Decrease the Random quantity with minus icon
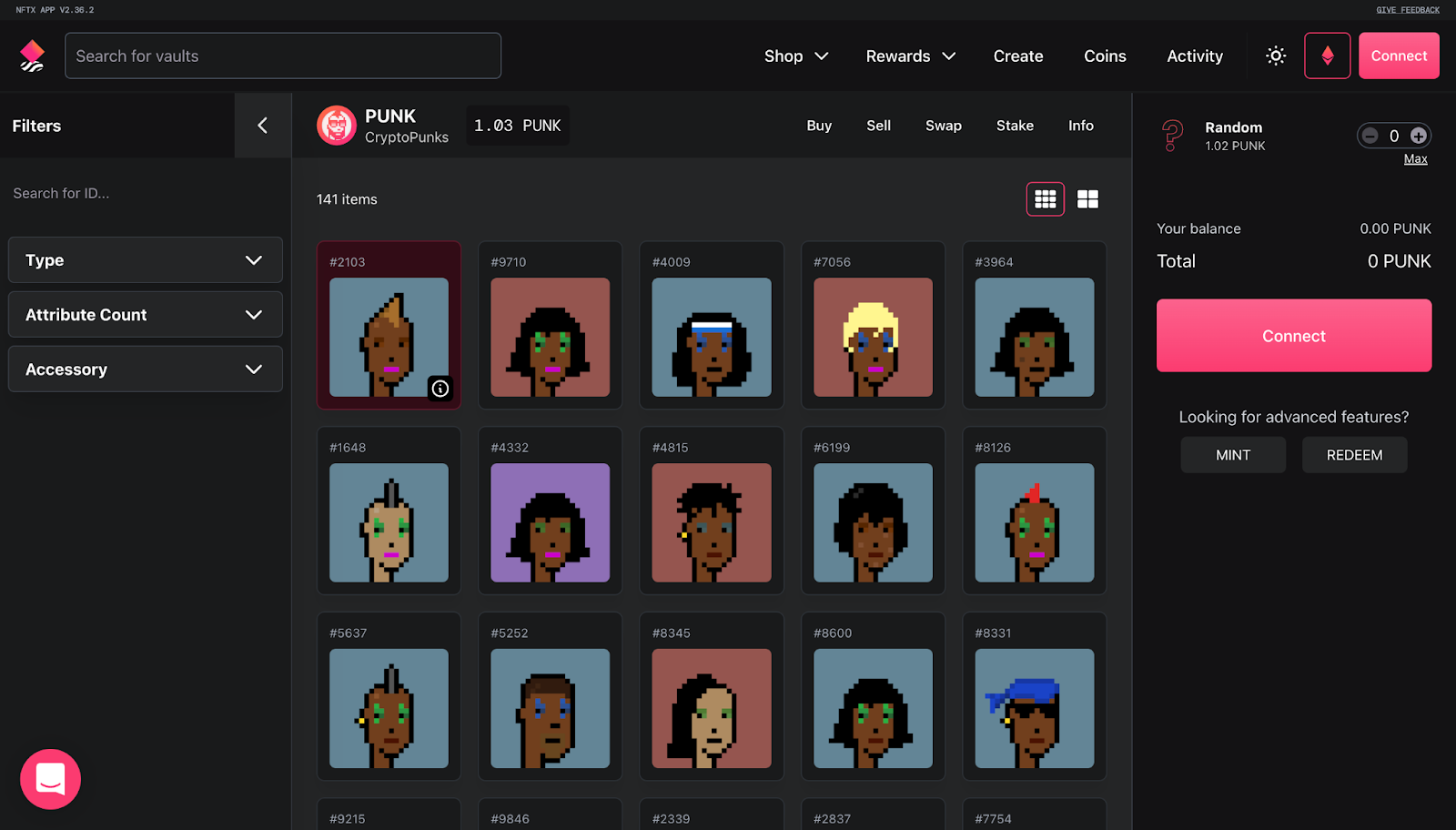Viewport: 1456px width, 830px height. point(1370,136)
